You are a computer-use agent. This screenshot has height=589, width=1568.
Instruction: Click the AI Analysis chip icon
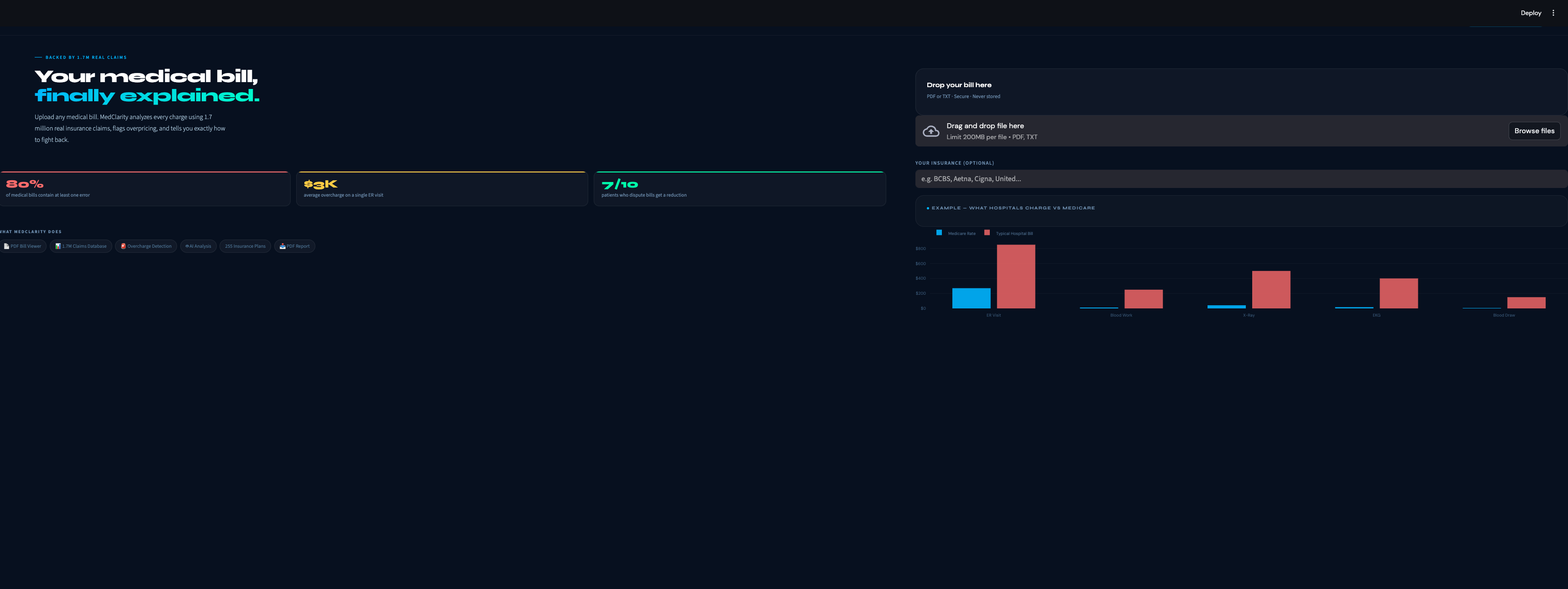(x=187, y=246)
